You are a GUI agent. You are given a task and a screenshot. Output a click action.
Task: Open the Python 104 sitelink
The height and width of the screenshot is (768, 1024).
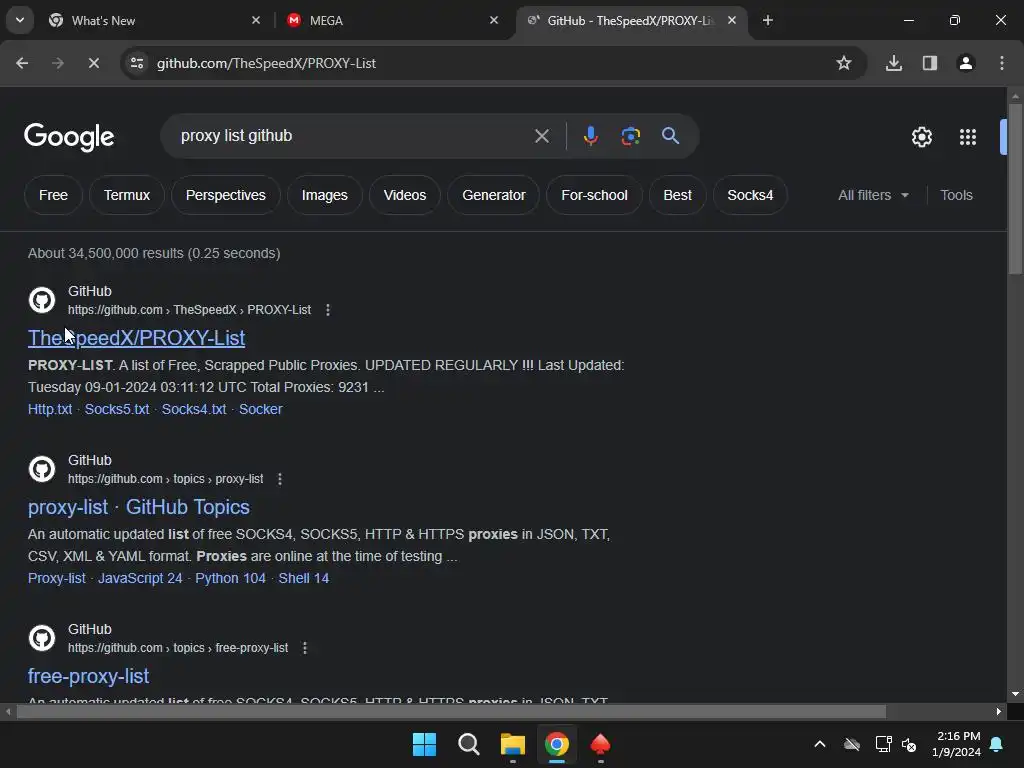click(x=231, y=579)
